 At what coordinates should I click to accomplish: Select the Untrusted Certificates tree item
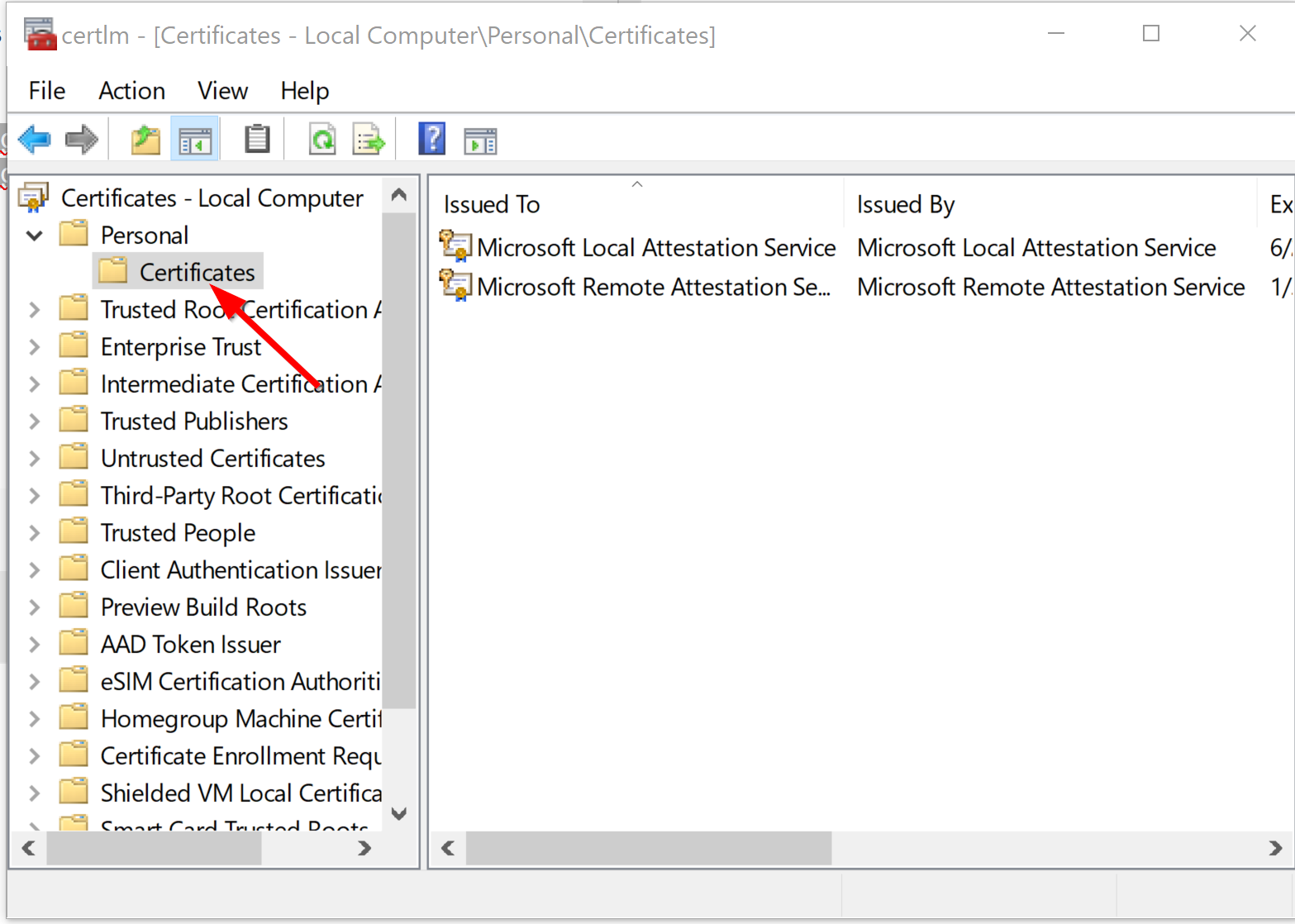click(x=212, y=458)
